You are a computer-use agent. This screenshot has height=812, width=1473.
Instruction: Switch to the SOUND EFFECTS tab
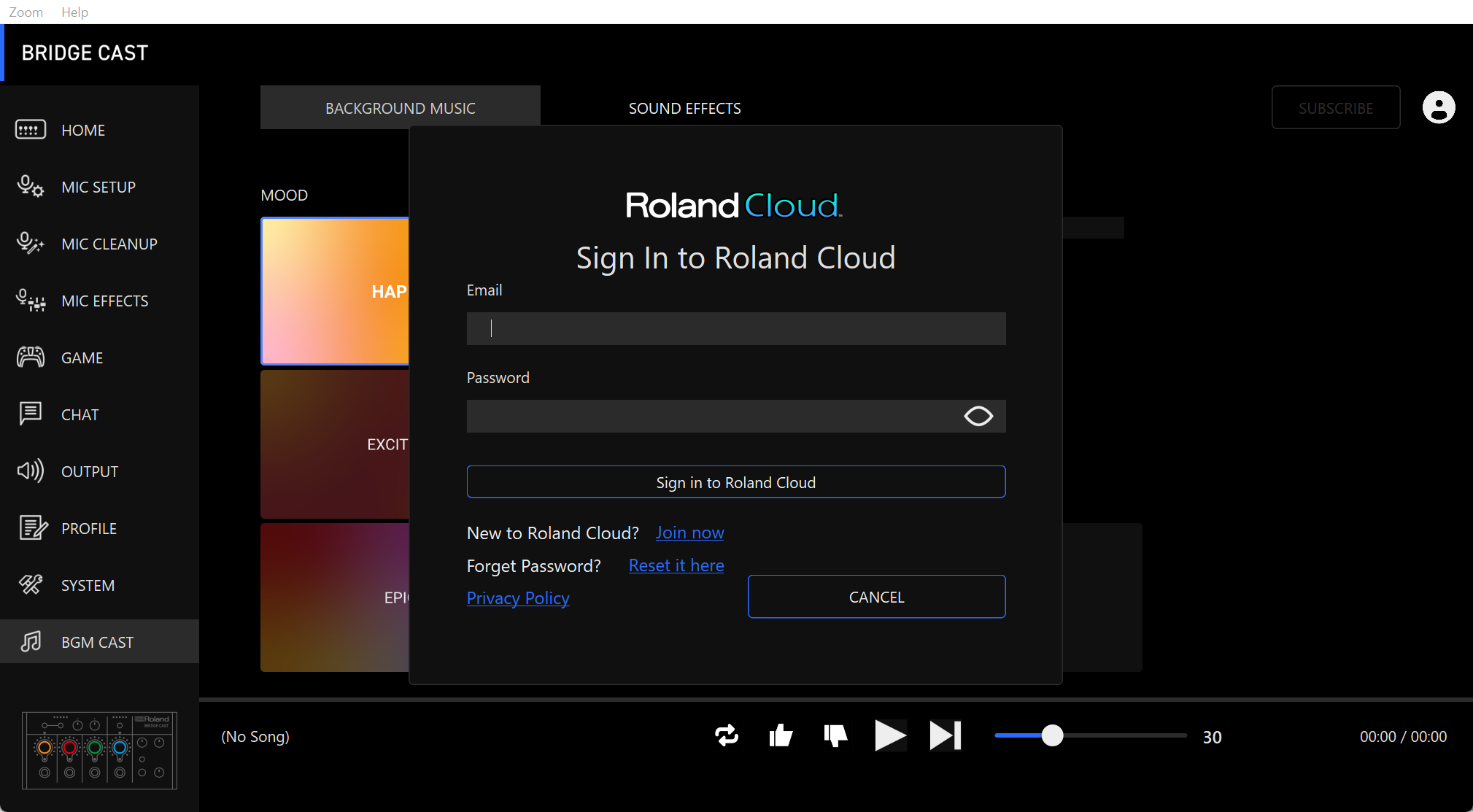(x=685, y=108)
